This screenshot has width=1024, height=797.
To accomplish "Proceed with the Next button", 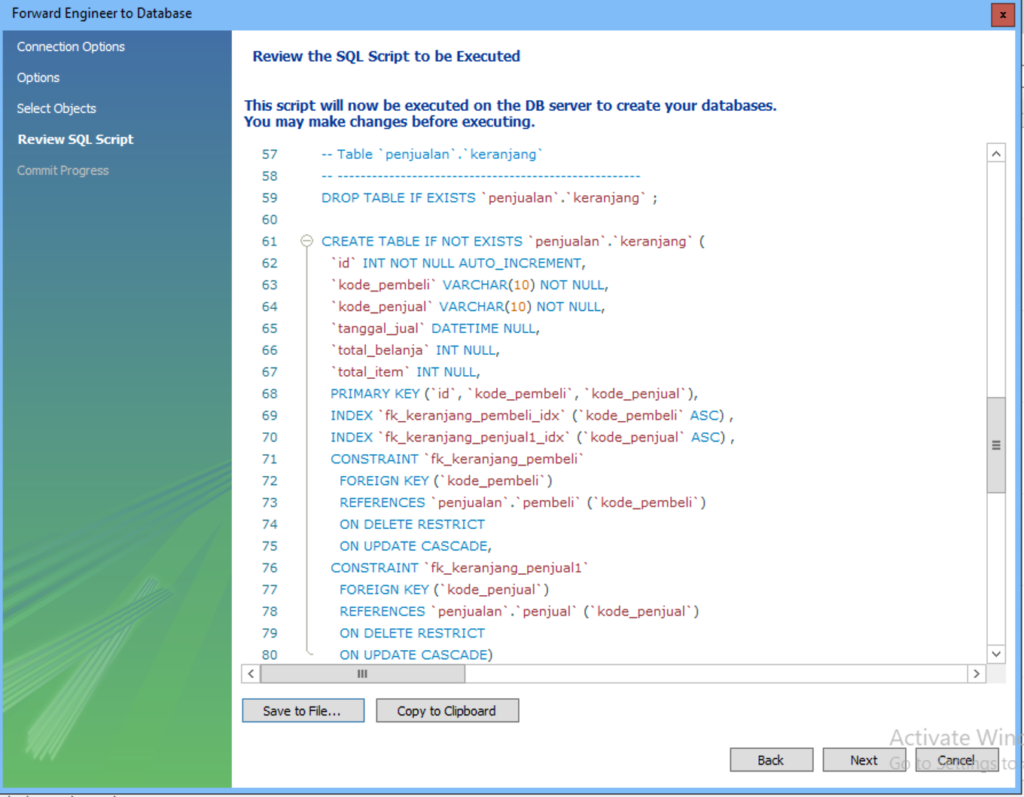I will pos(864,760).
